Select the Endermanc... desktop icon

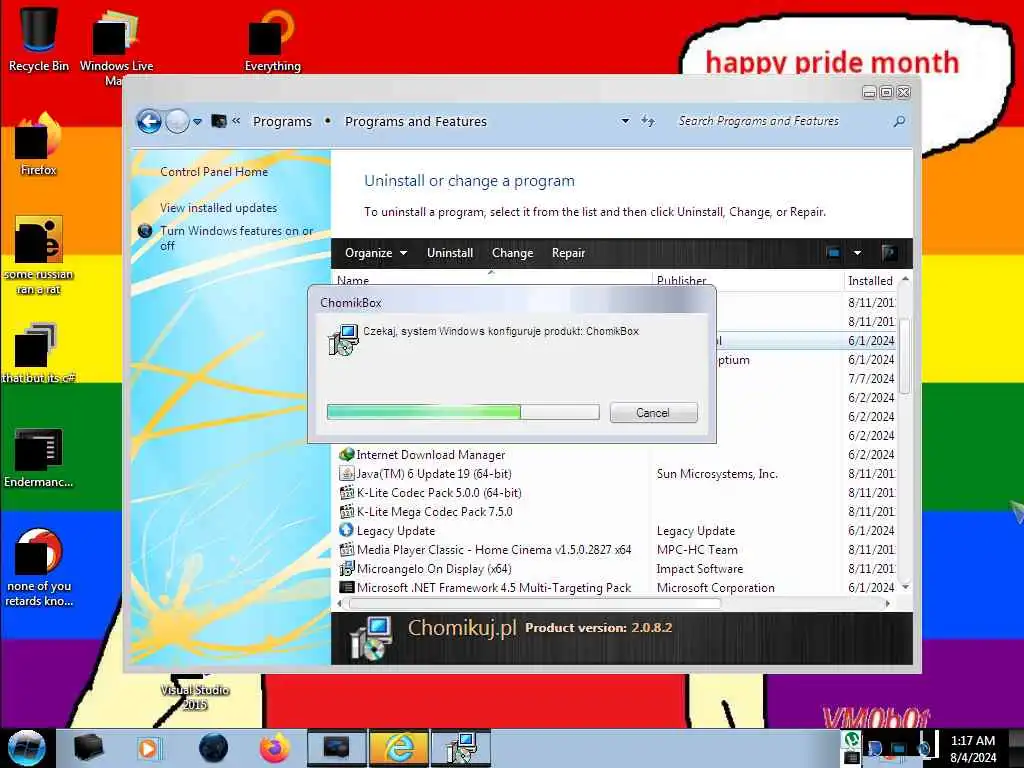[39, 457]
